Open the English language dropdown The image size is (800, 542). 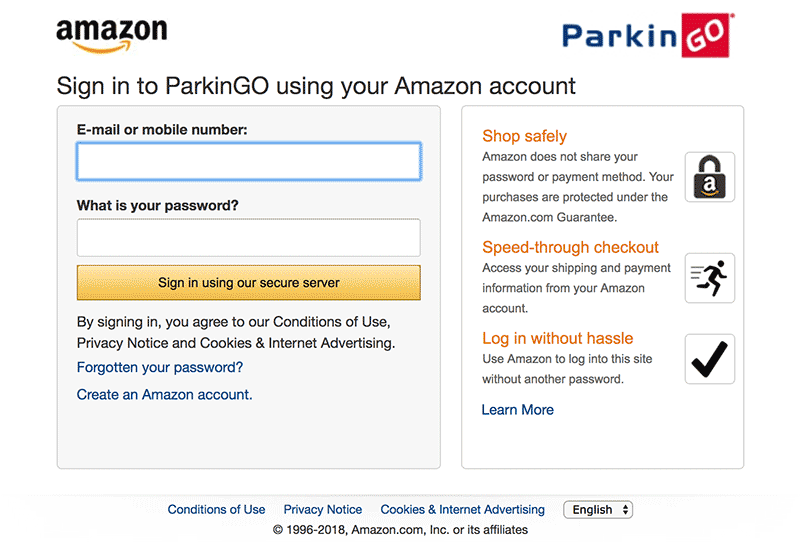click(598, 510)
